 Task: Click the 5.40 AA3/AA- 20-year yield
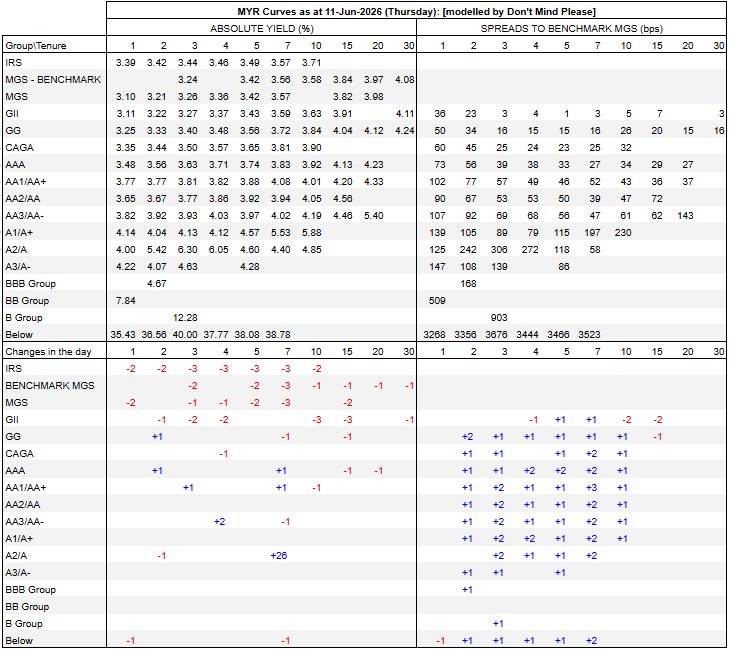373,215
